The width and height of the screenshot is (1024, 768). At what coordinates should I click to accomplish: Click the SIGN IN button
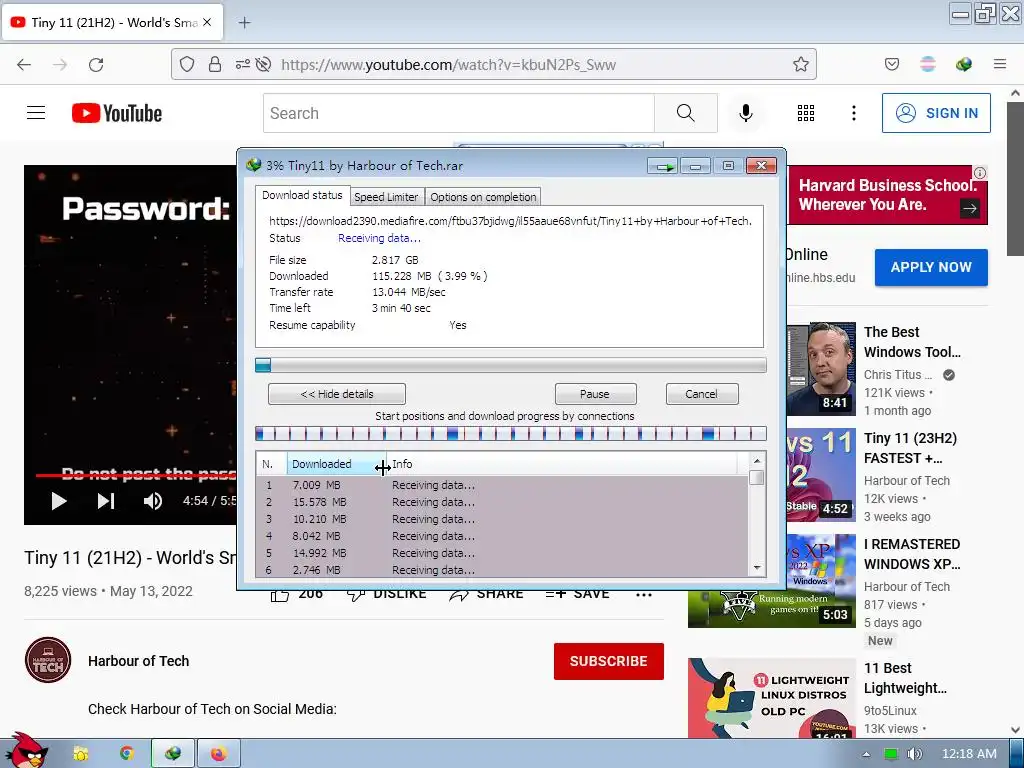coord(936,113)
